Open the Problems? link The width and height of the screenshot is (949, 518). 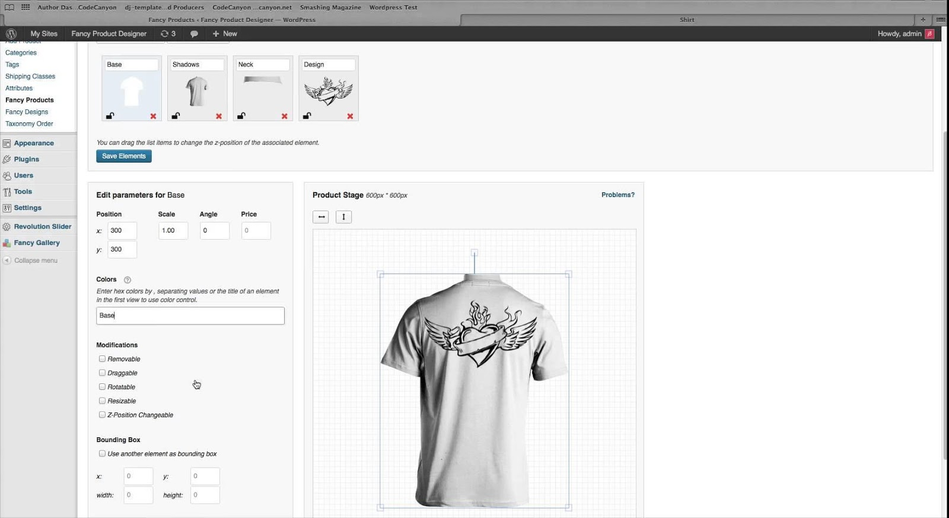tap(617, 195)
